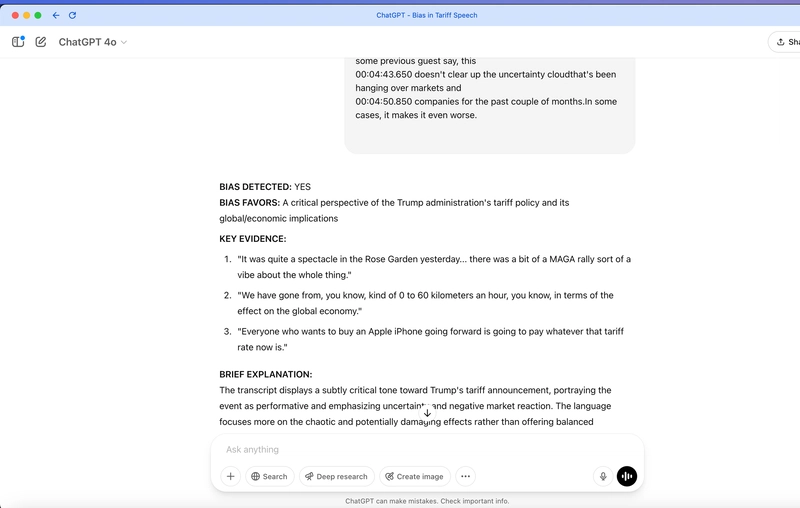
Task: Jump to bottom with down arrow button
Action: (x=428, y=413)
